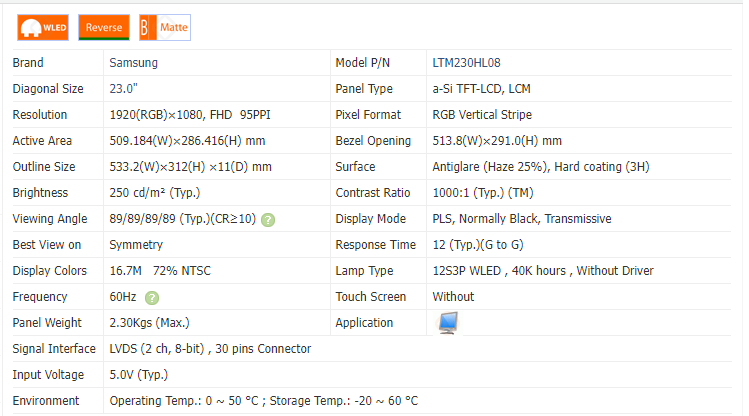The width and height of the screenshot is (749, 416).
Task: Click the 513.8(W)×291.0(H) mm bezel opening
Action: click(x=497, y=140)
